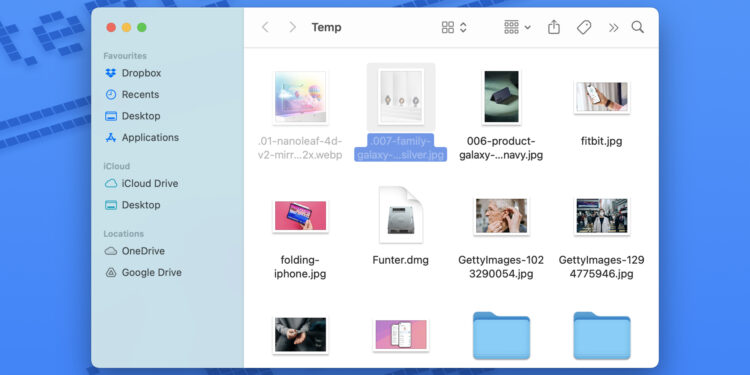Open Finder search magnifier

click(x=638, y=27)
